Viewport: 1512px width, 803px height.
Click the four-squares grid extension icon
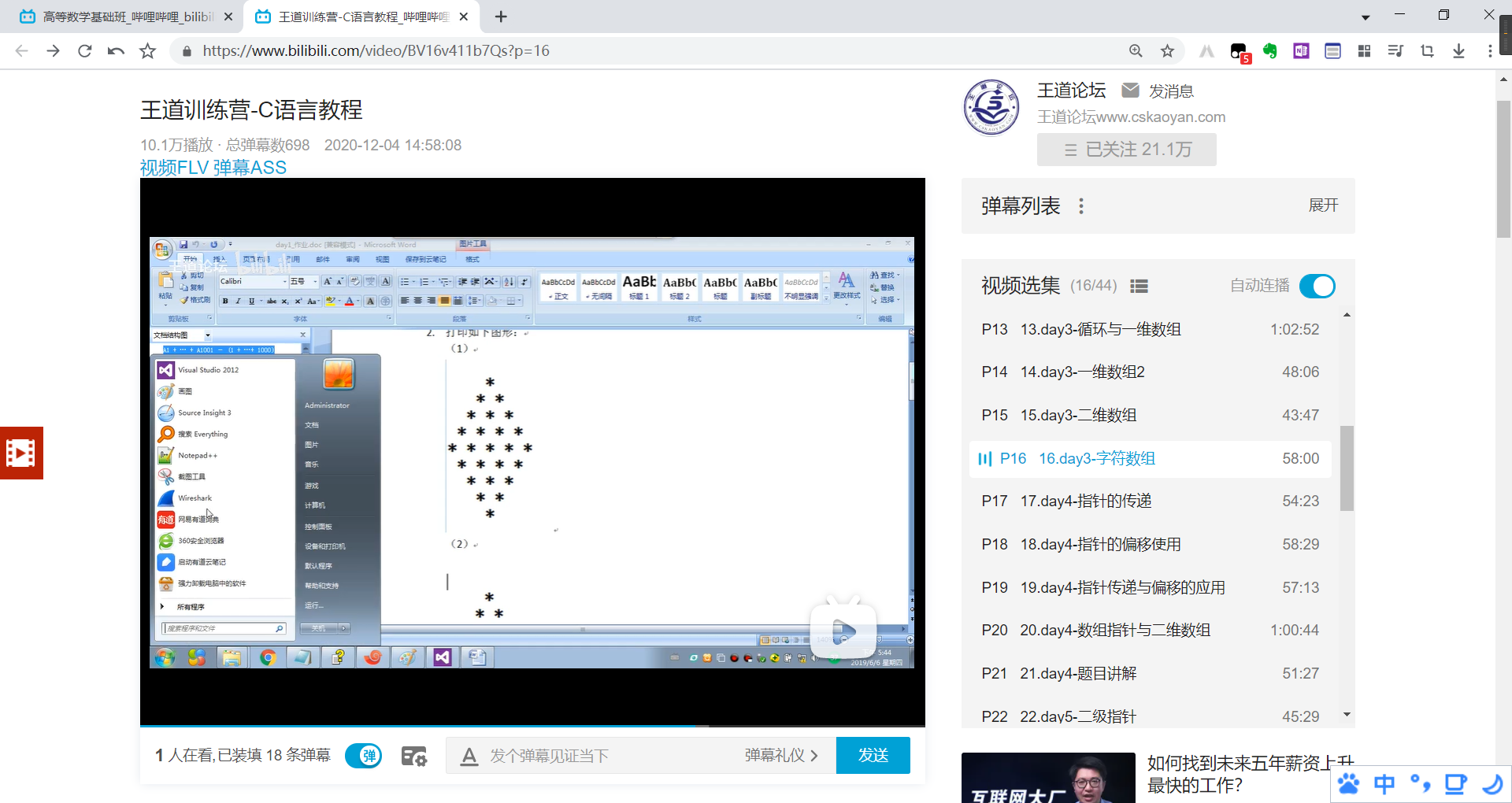[1364, 51]
